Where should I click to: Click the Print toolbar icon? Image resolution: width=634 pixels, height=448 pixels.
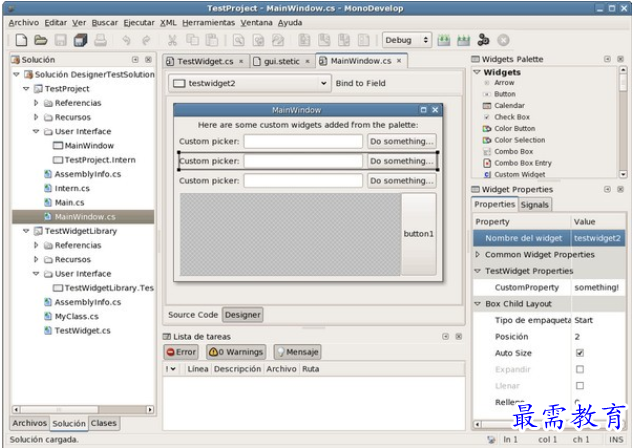(100, 40)
